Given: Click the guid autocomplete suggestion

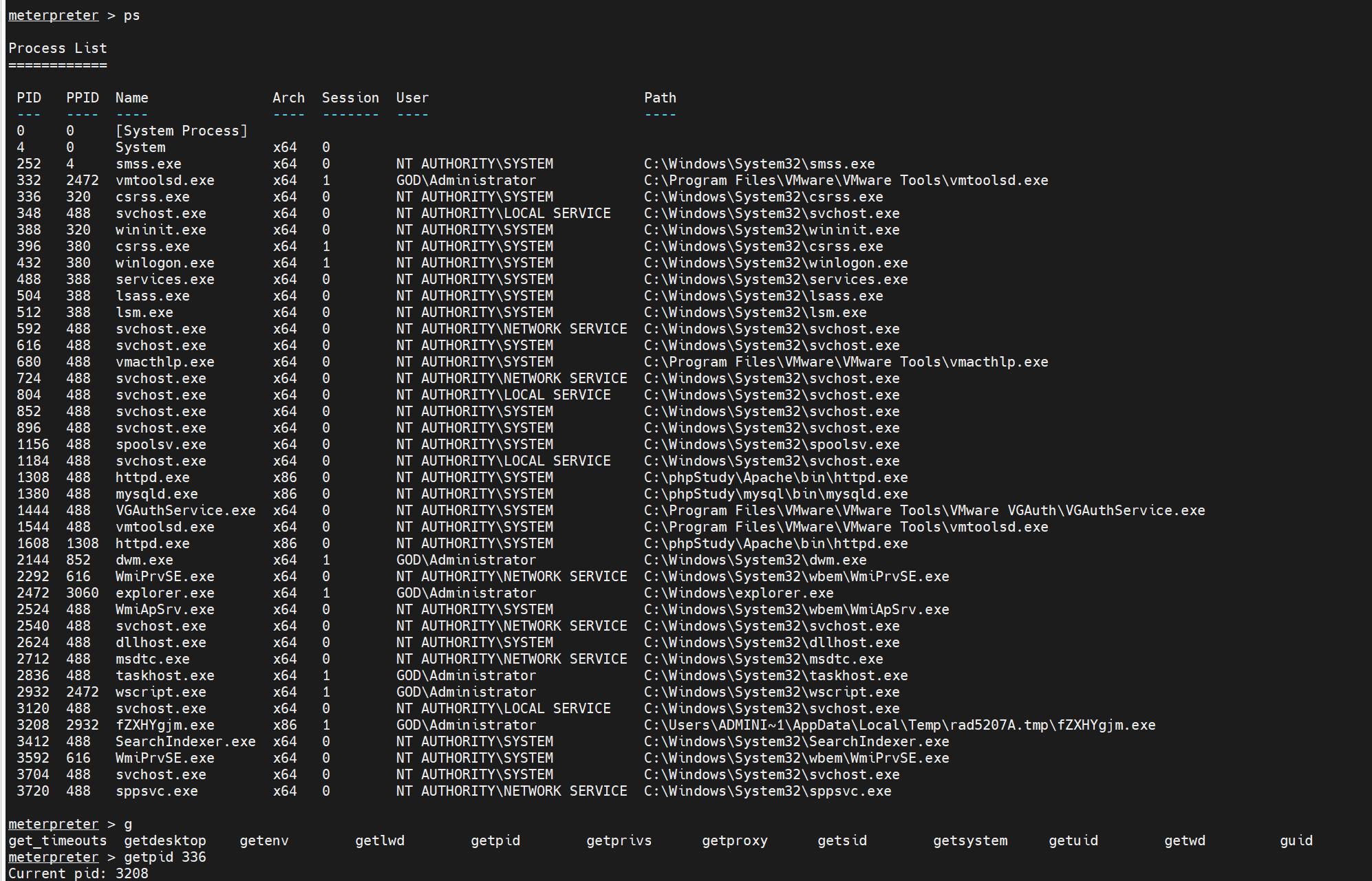Looking at the screenshot, I should [x=1296, y=840].
